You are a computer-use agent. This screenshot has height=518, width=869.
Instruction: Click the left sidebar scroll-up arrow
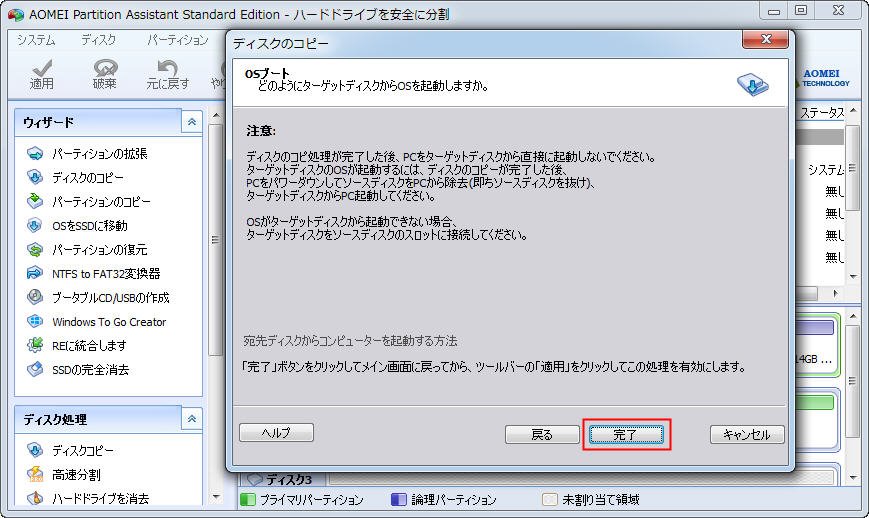pos(216,115)
